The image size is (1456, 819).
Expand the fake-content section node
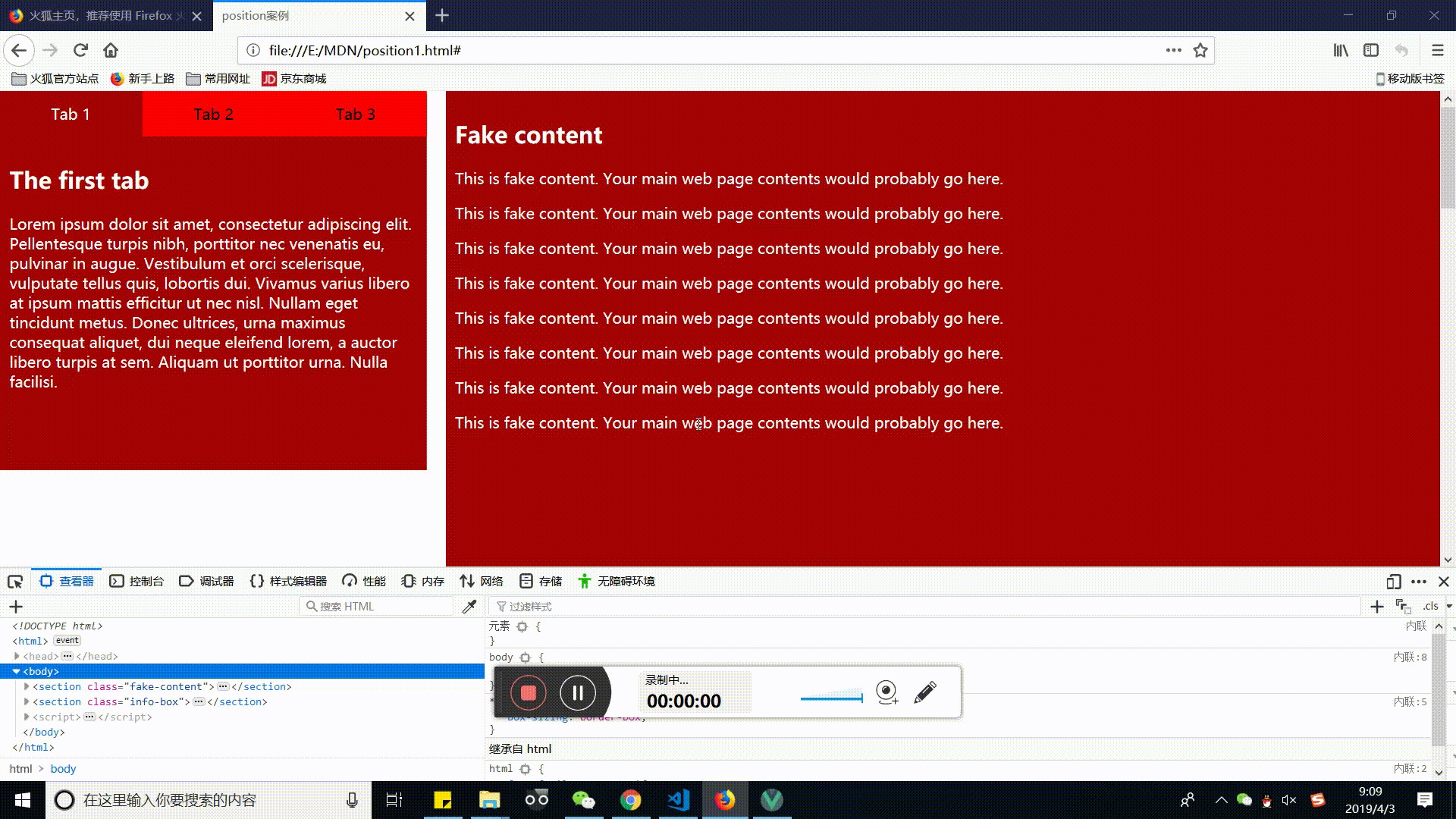(x=27, y=686)
